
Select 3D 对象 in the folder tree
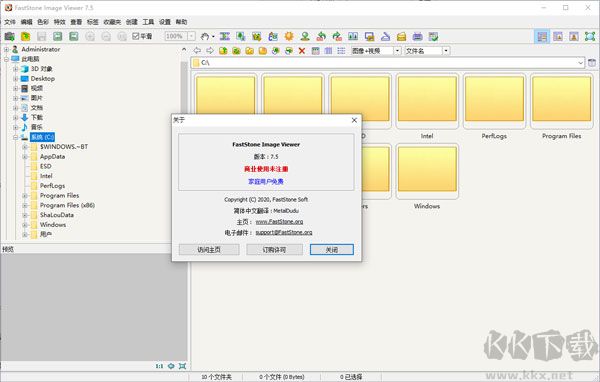[x=41, y=69]
